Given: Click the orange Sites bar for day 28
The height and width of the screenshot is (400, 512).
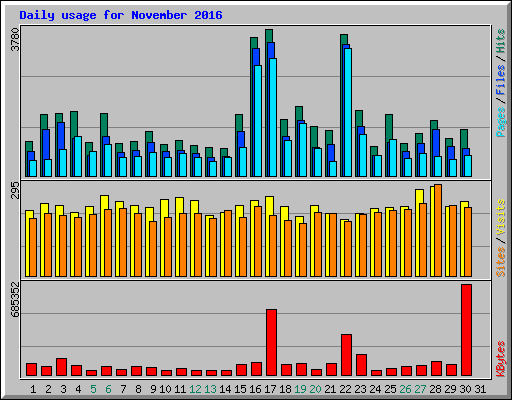Looking at the screenshot, I should [x=438, y=230].
